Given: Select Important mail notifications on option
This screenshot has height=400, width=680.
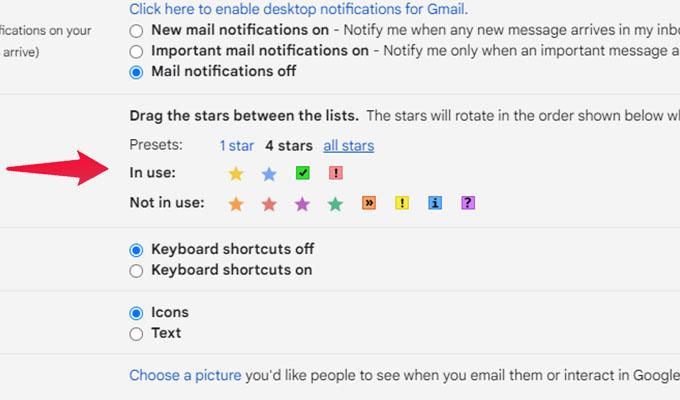Looking at the screenshot, I should (x=136, y=52).
